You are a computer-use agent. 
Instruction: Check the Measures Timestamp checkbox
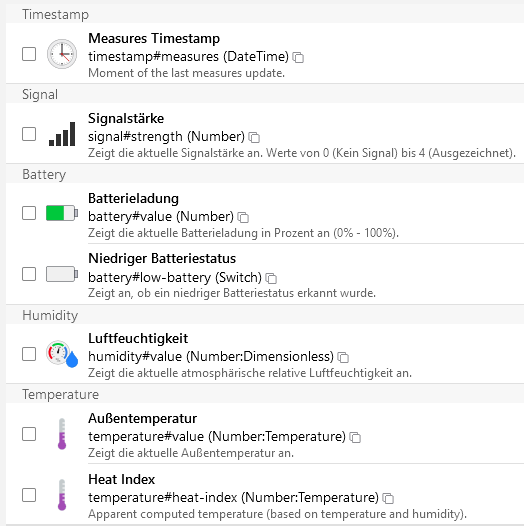pyautogui.click(x=29, y=54)
